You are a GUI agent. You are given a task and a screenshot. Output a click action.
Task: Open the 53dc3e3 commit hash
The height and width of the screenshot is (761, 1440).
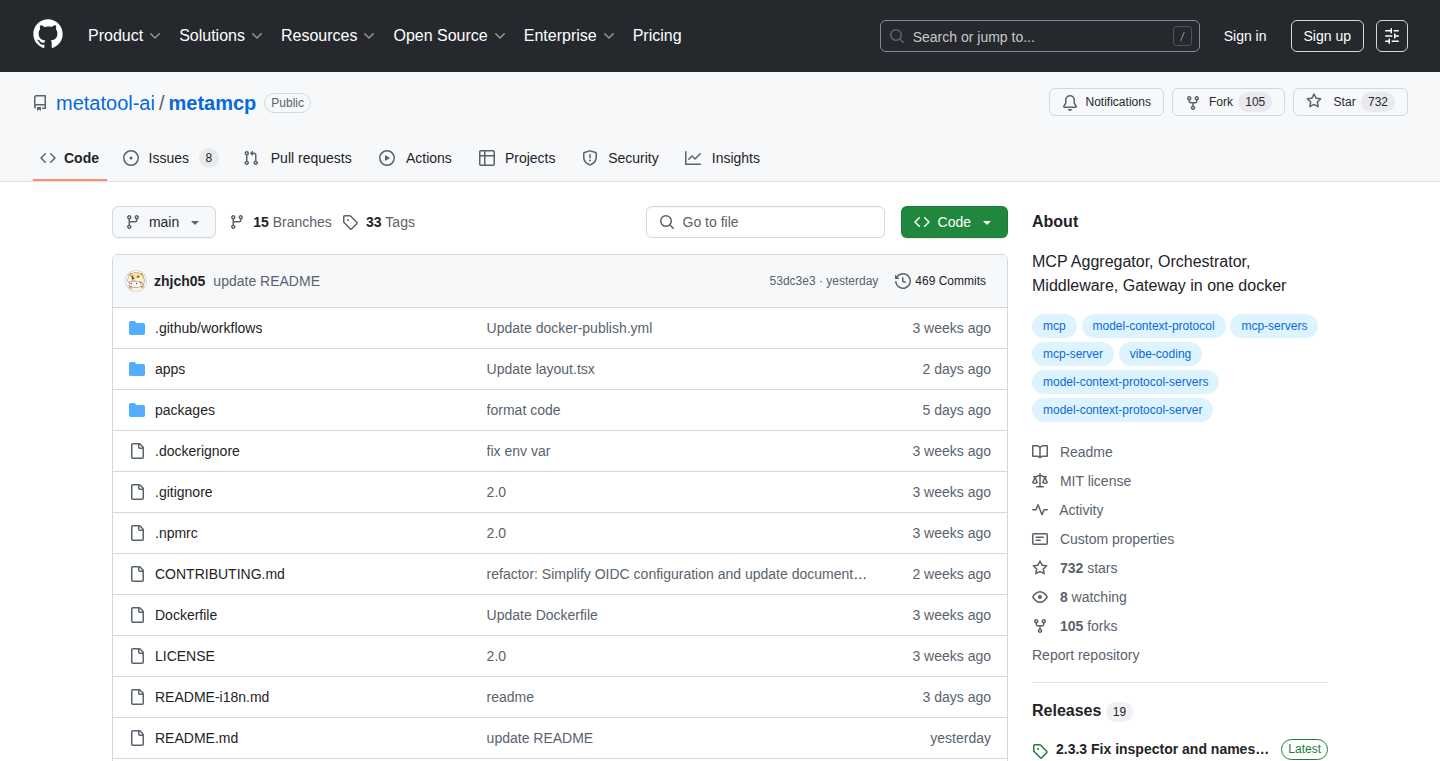tap(792, 281)
